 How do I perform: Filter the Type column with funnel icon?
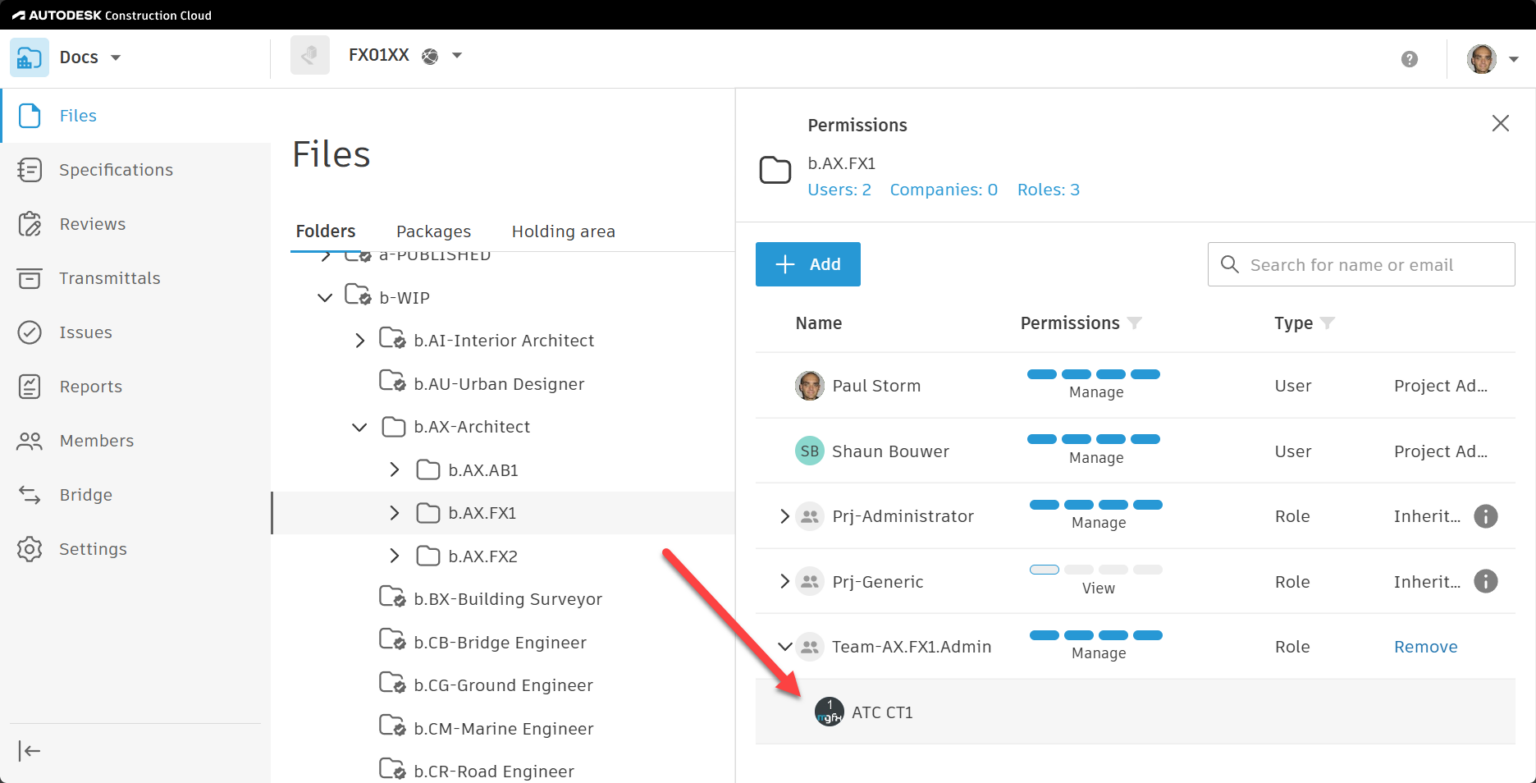pos(1327,323)
